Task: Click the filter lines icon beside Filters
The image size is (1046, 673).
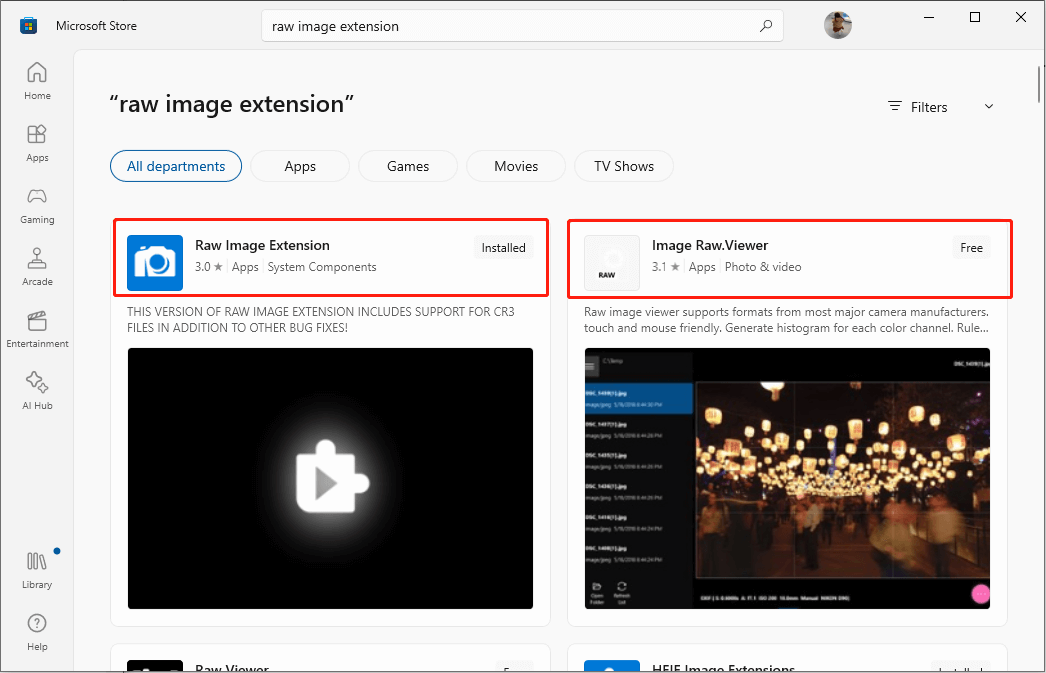Action: tap(895, 106)
